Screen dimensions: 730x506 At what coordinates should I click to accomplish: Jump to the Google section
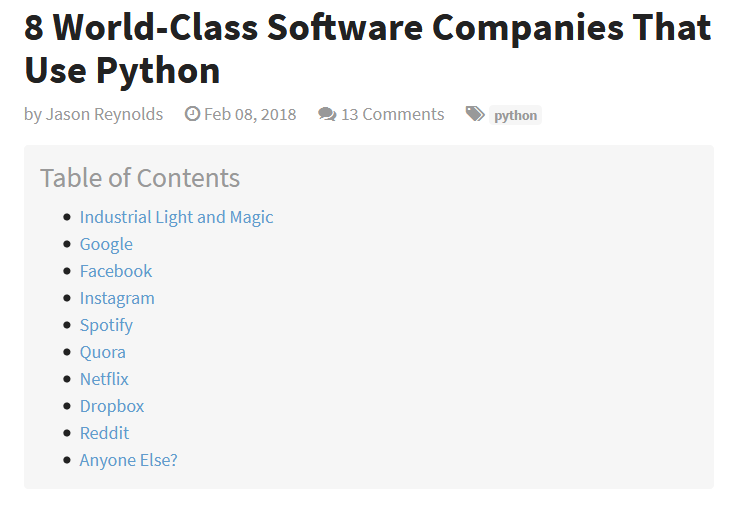pyautogui.click(x=106, y=244)
